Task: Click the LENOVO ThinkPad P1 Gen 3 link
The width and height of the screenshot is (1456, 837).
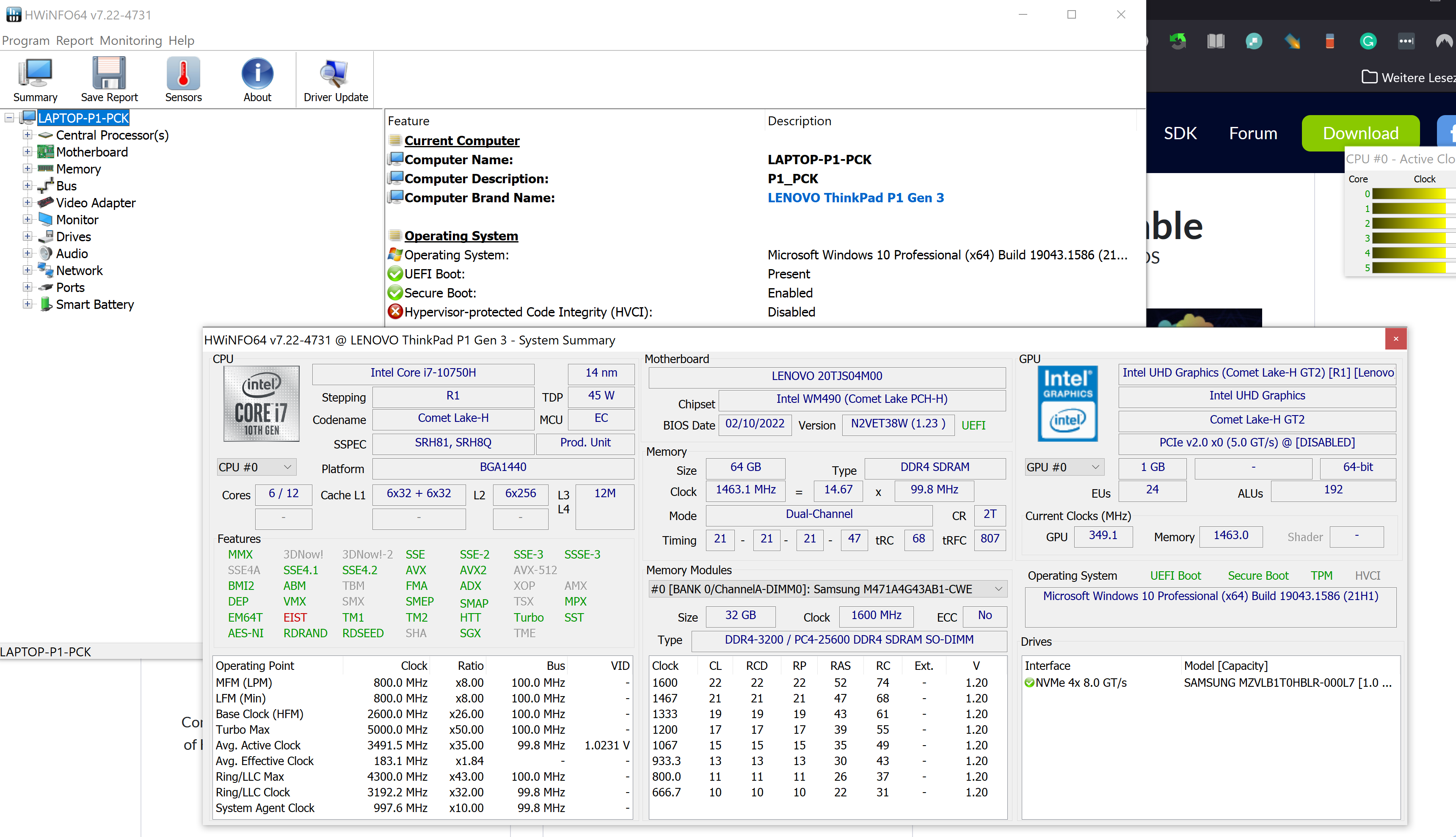Action: (x=855, y=198)
